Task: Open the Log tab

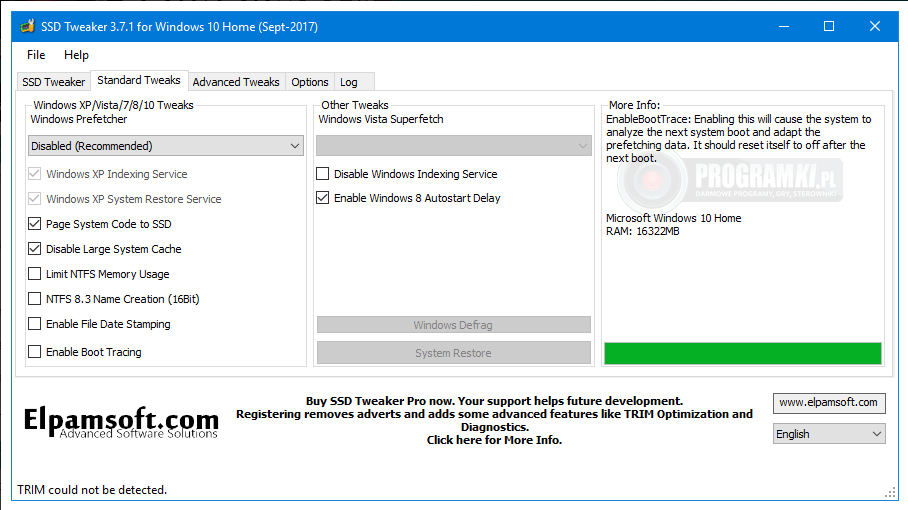Action: pyautogui.click(x=349, y=82)
